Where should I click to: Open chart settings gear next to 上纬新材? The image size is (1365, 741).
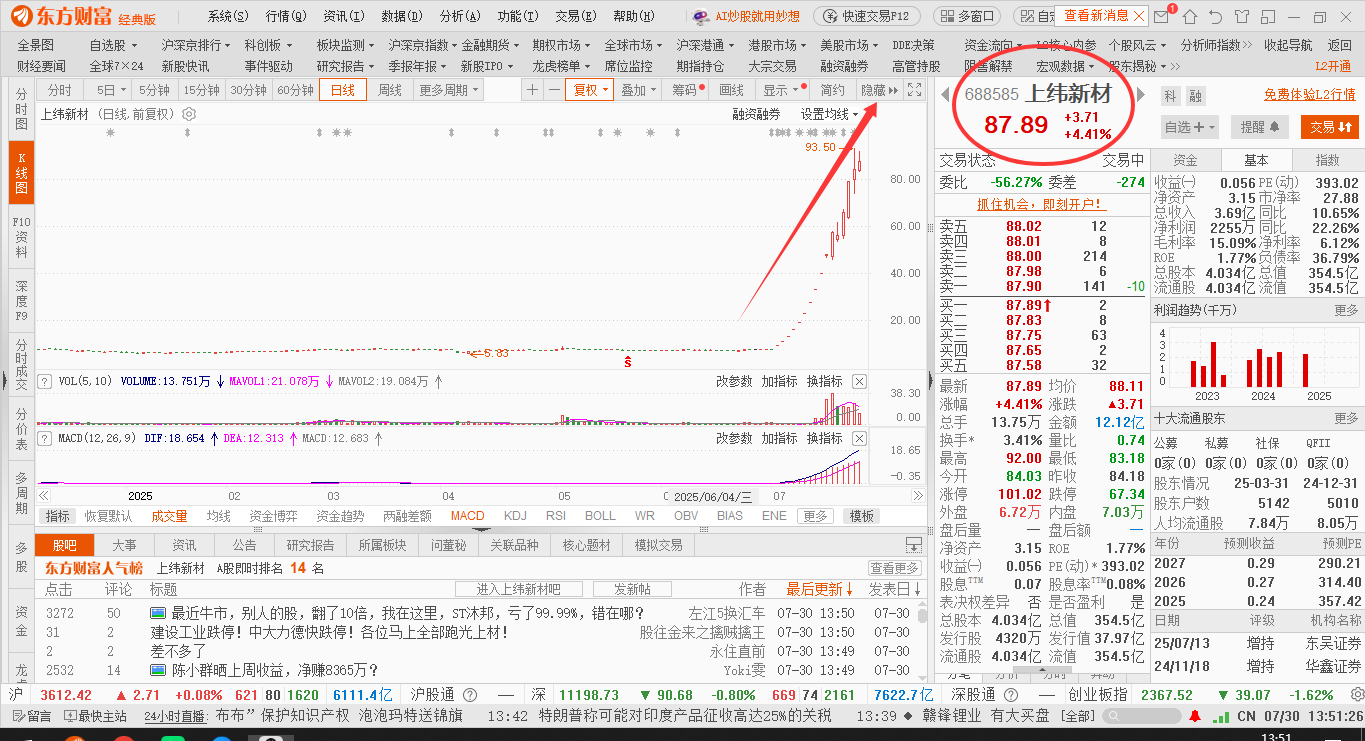[189, 114]
